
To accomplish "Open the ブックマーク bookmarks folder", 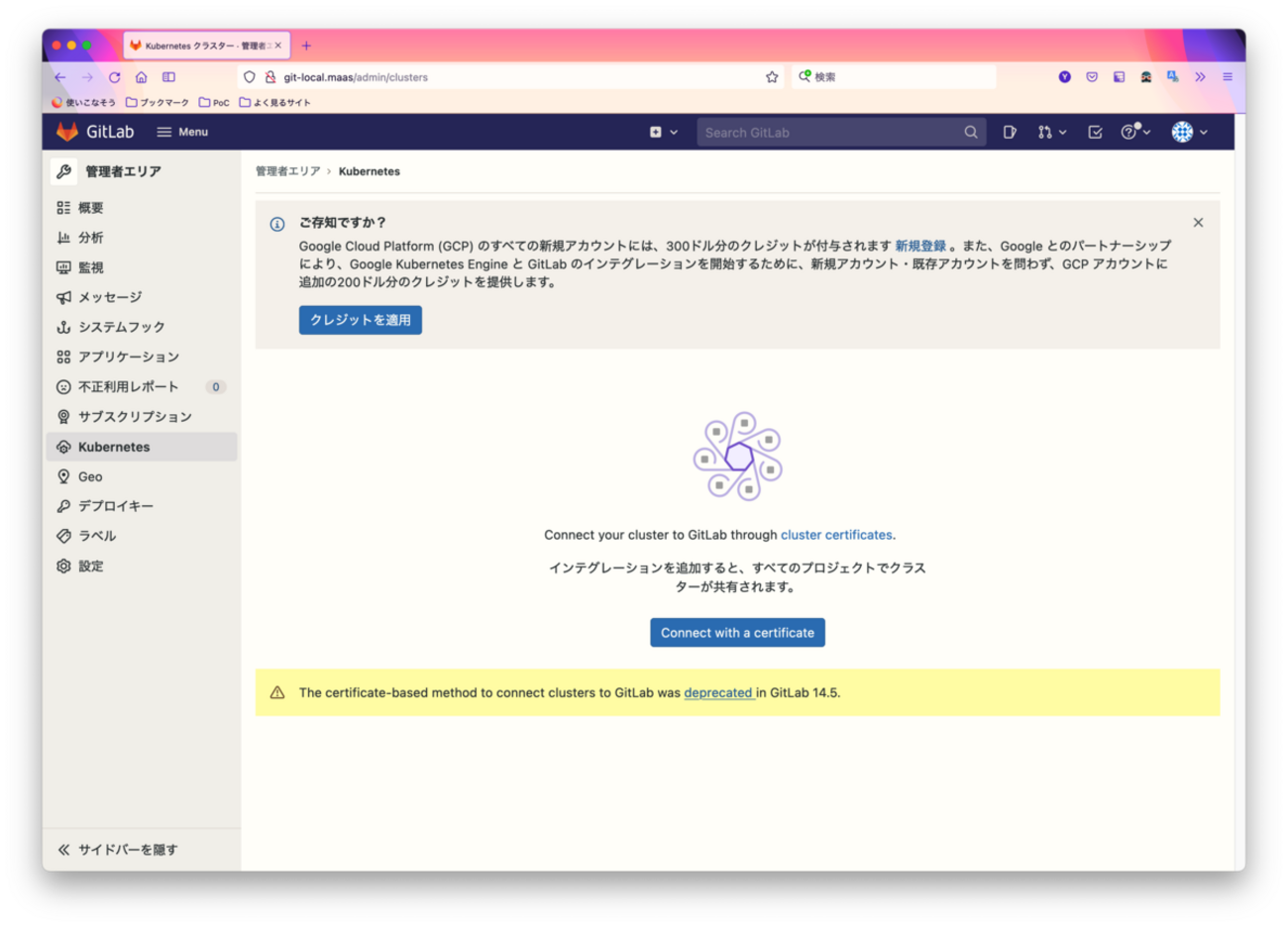I will (x=158, y=102).
